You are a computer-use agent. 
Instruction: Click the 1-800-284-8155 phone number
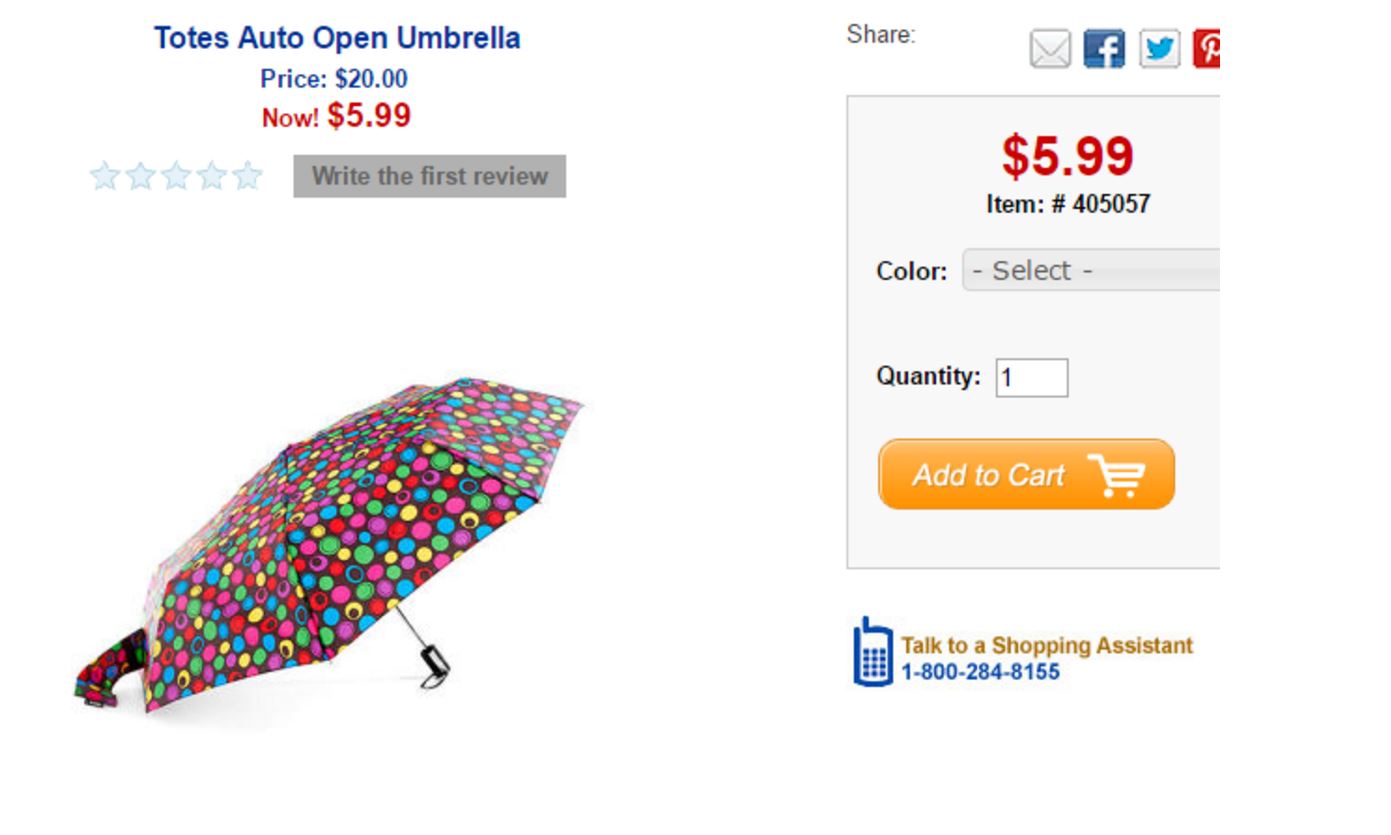click(x=980, y=672)
